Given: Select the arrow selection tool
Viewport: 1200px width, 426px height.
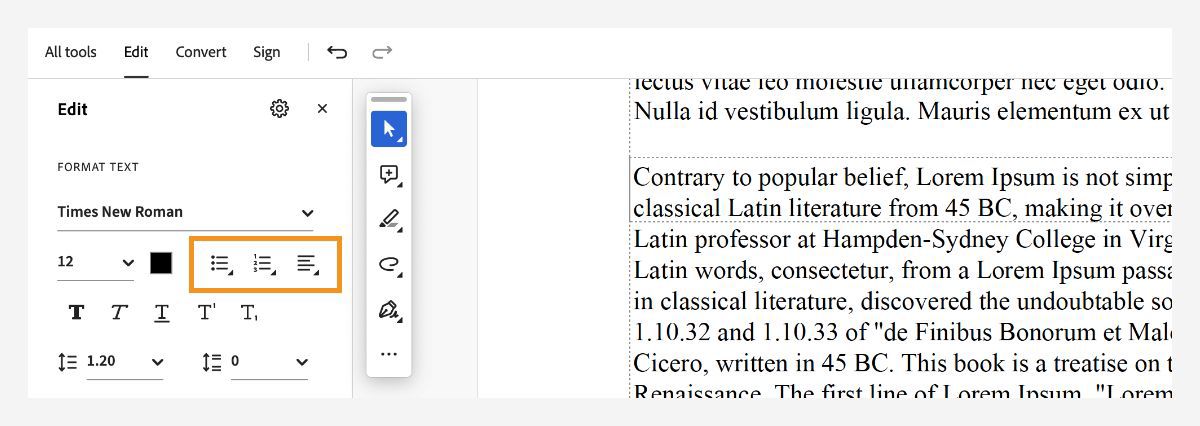Looking at the screenshot, I should tap(388, 129).
